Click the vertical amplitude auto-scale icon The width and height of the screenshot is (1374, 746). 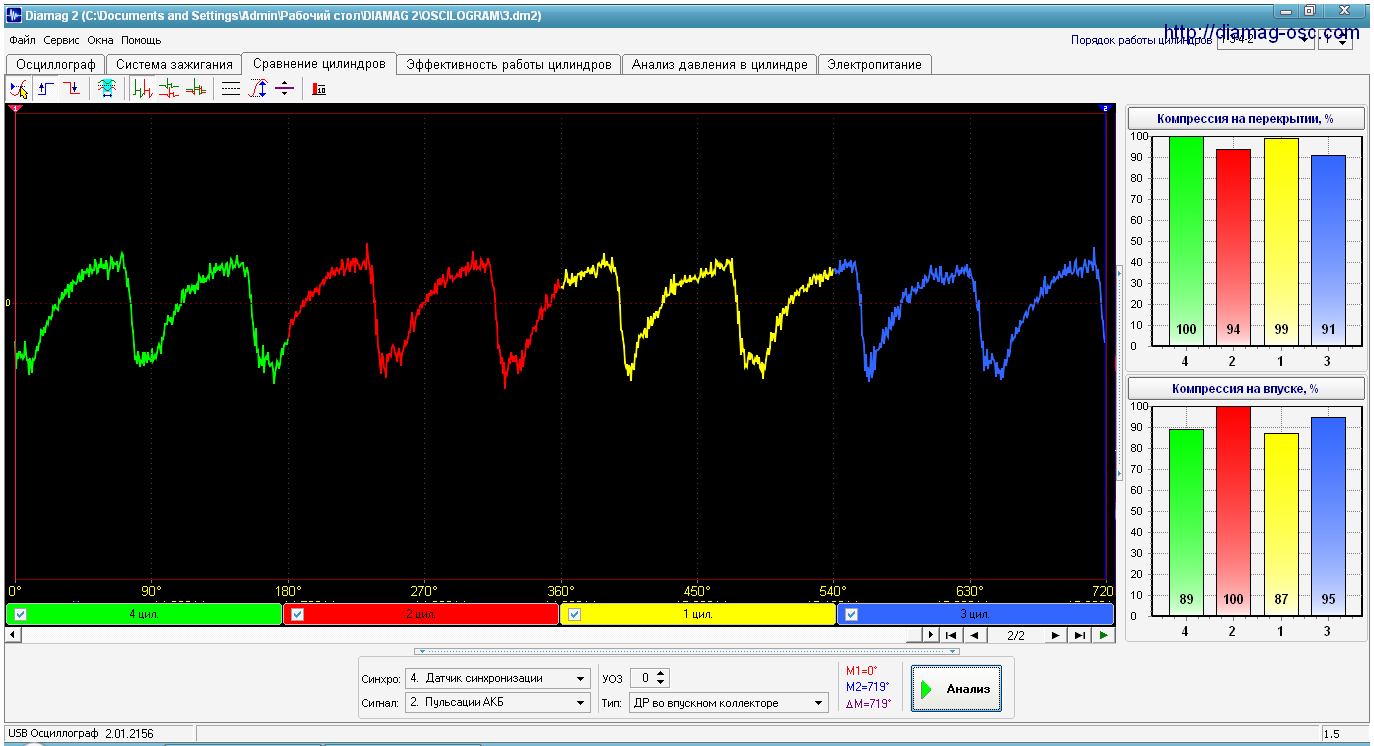258,89
